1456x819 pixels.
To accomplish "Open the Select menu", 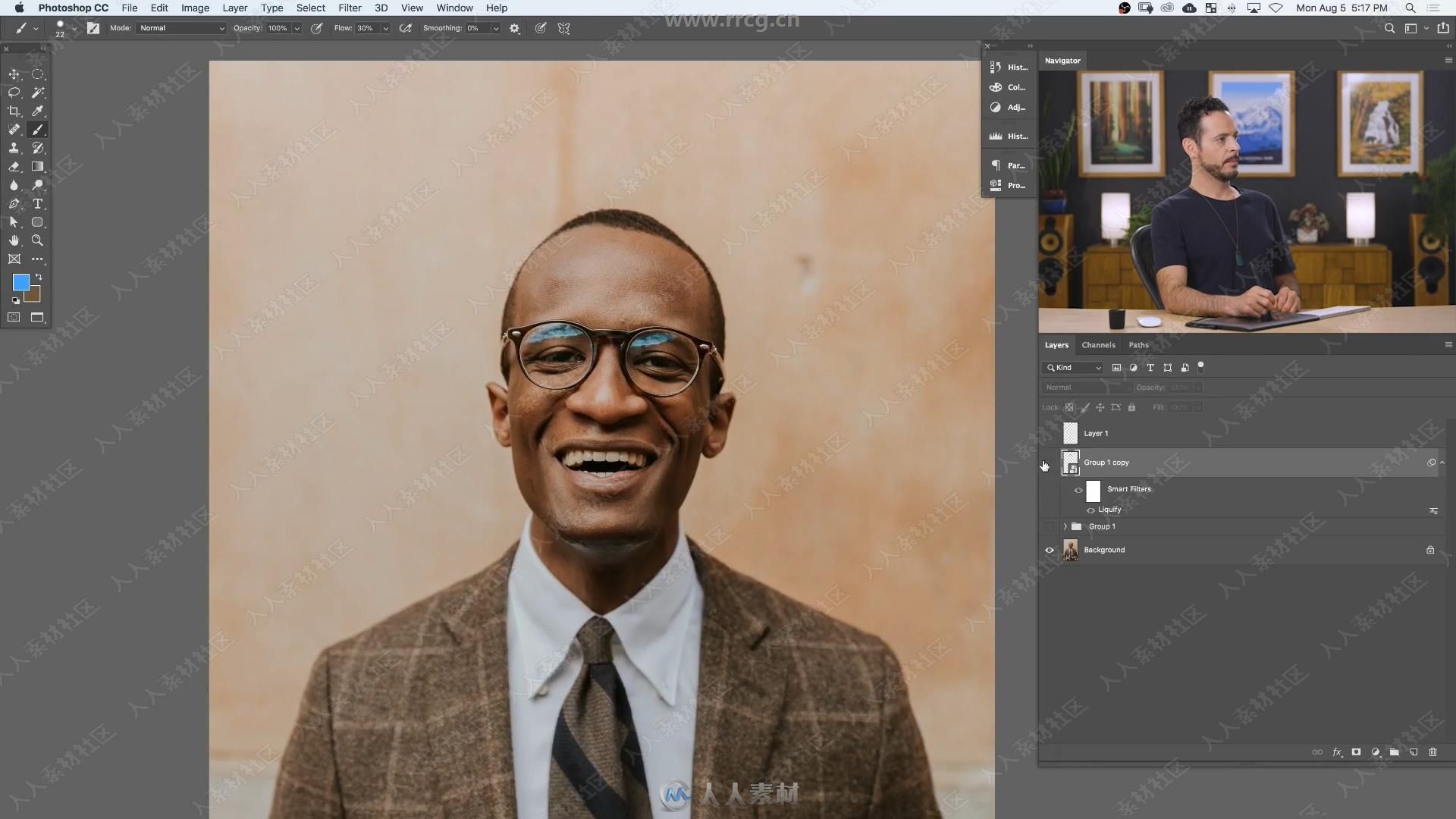I will coord(311,8).
